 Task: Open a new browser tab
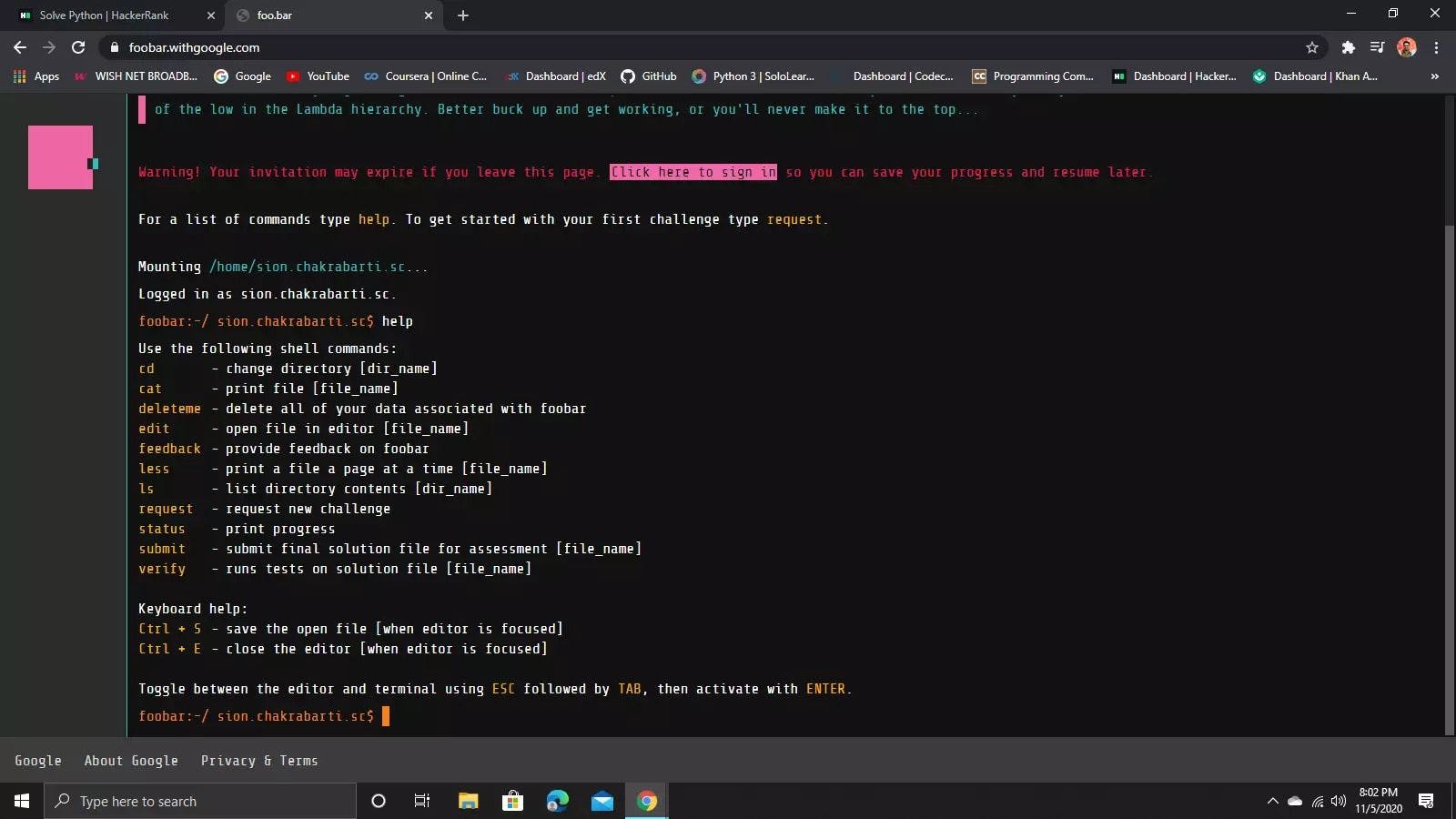point(463,15)
